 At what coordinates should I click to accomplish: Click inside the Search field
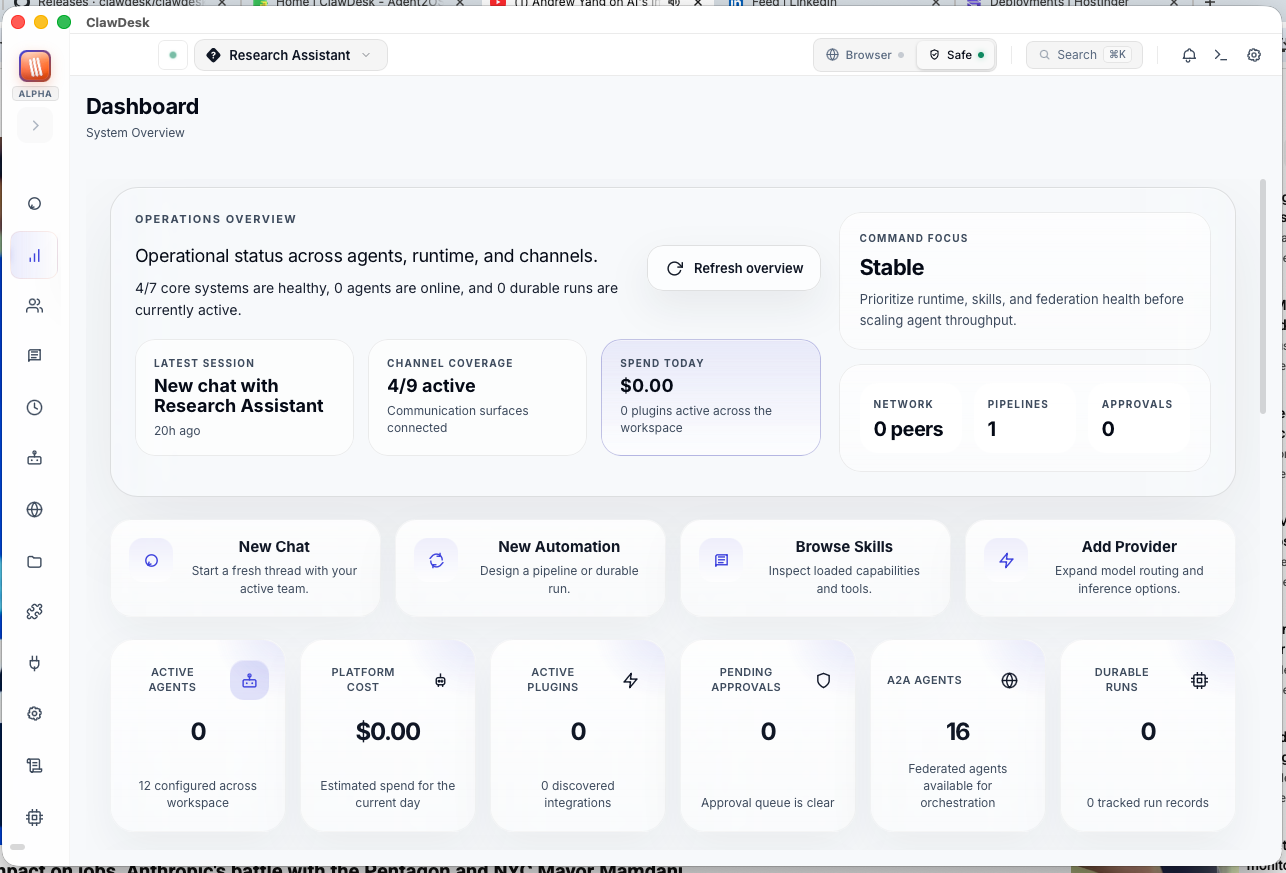tap(1084, 55)
